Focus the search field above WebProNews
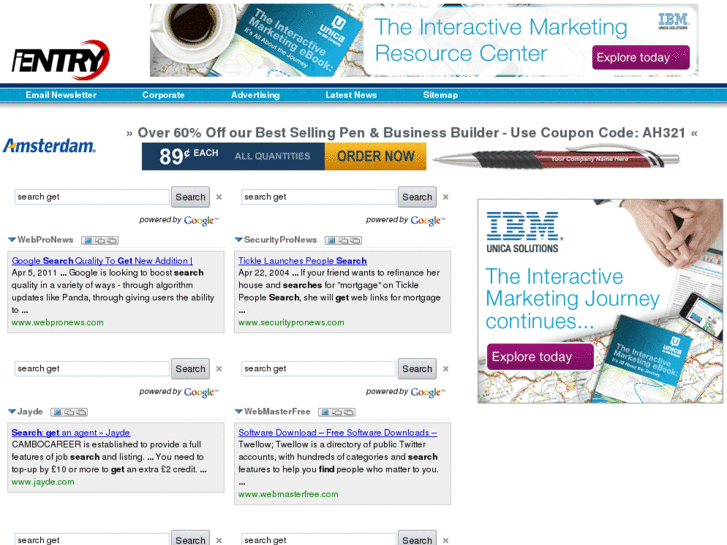This screenshot has width=727, height=545. [x=92, y=197]
